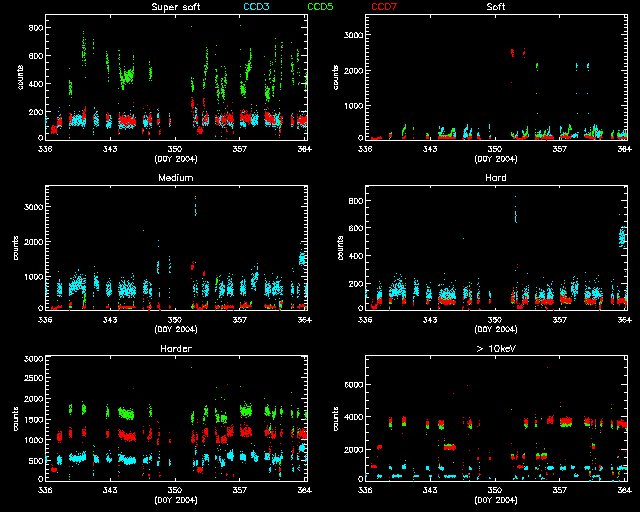Click the "Soft" plot title

(x=496, y=7)
